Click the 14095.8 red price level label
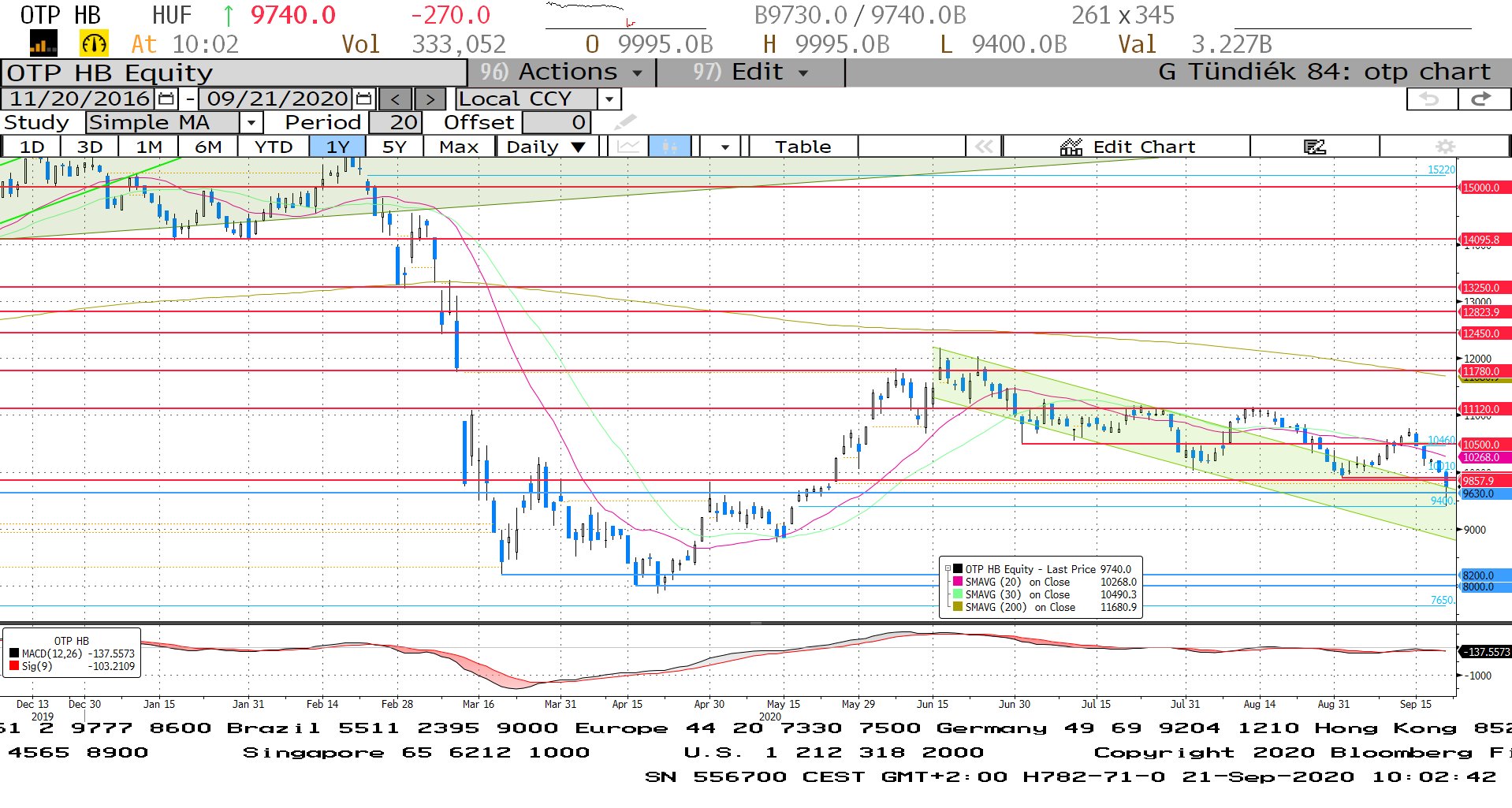Image resolution: width=1512 pixels, height=808 pixels. [1485, 240]
